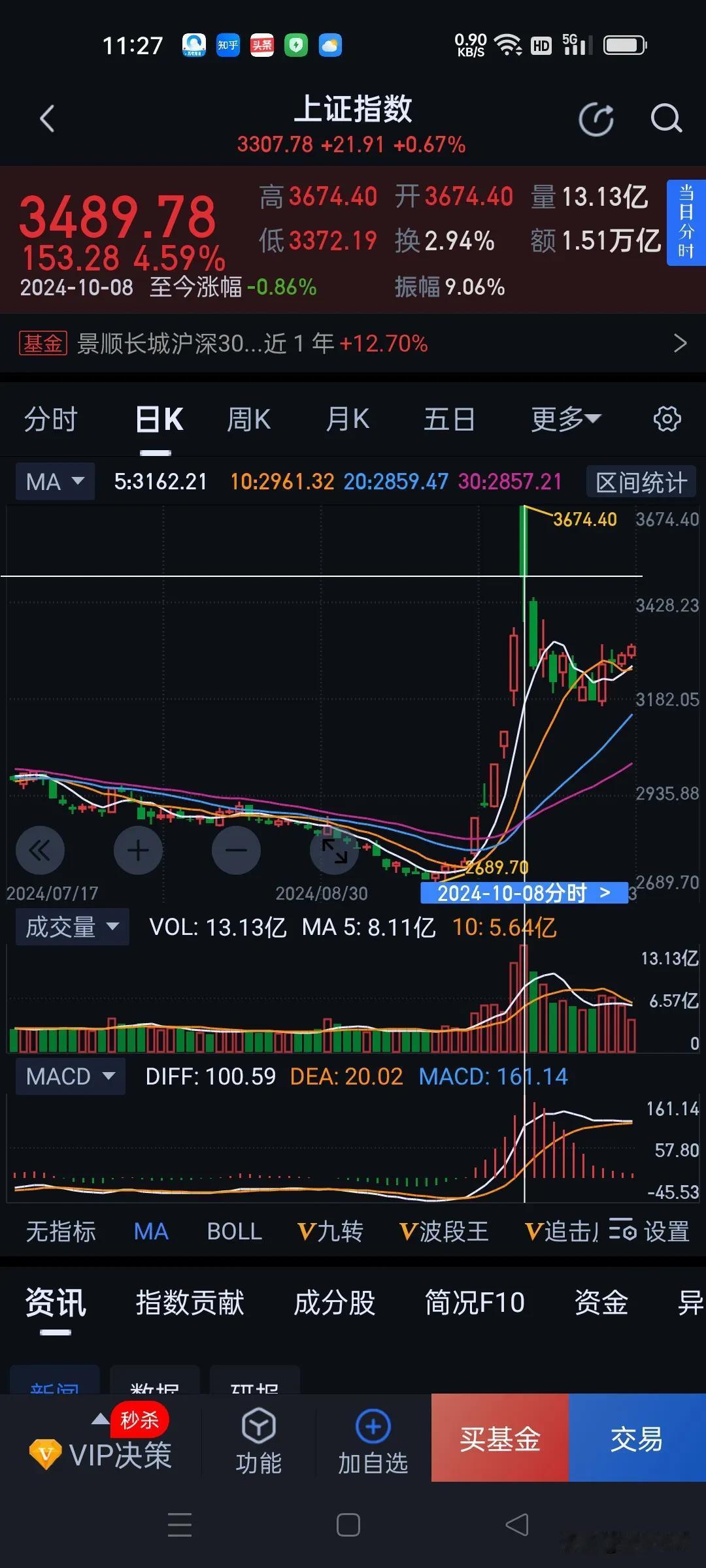Tap the 至今涨幅 -0.86% value

pos(233,287)
